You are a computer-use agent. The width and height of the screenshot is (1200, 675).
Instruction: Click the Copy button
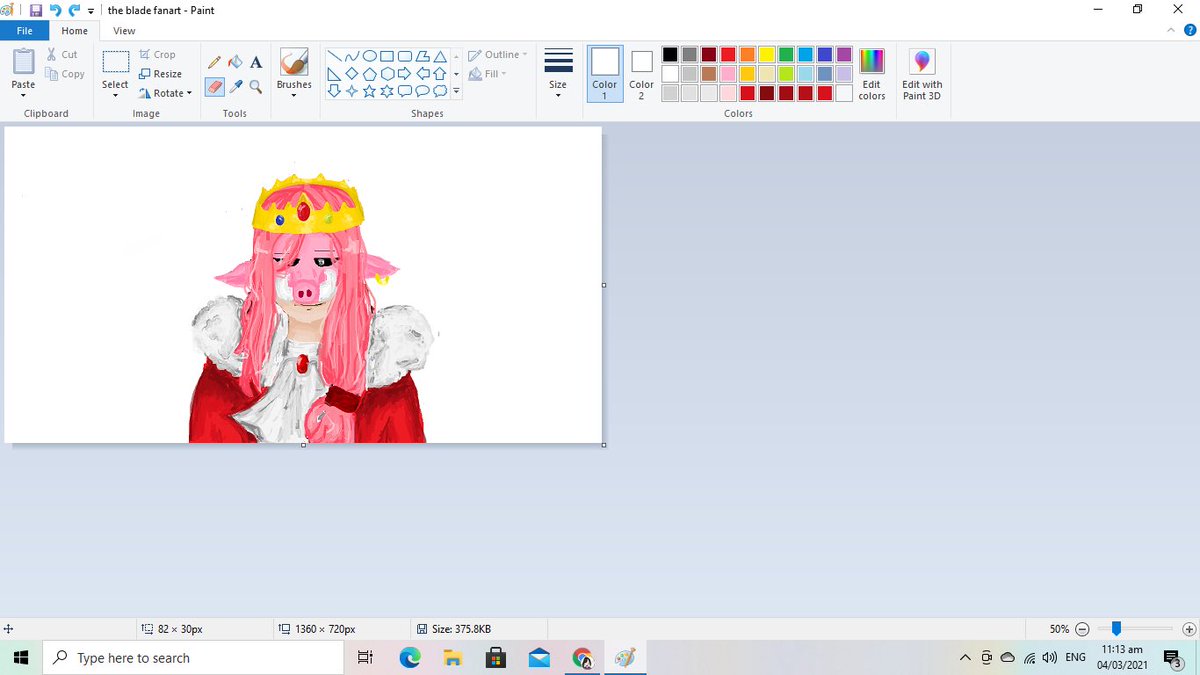coord(65,74)
